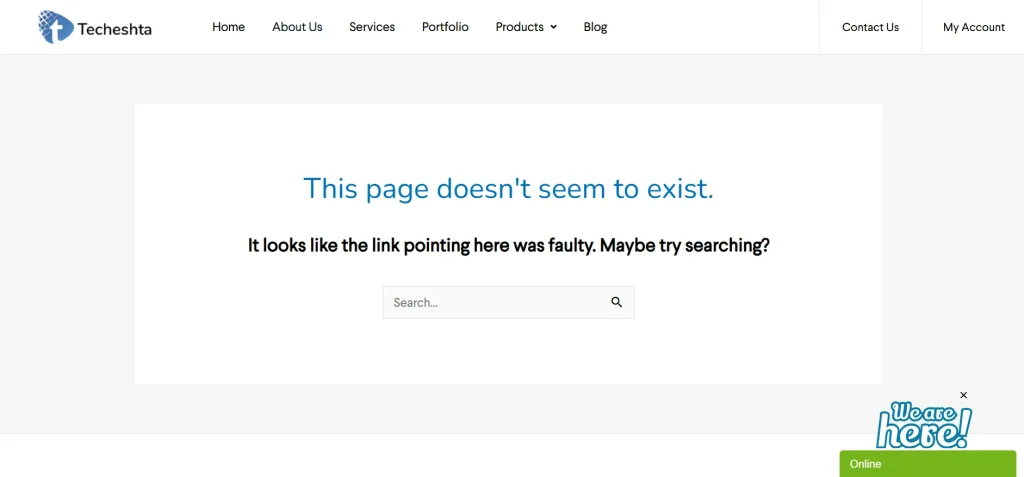The height and width of the screenshot is (477, 1024).
Task: Click the 'We are here!' chat graphic
Action: (x=923, y=425)
